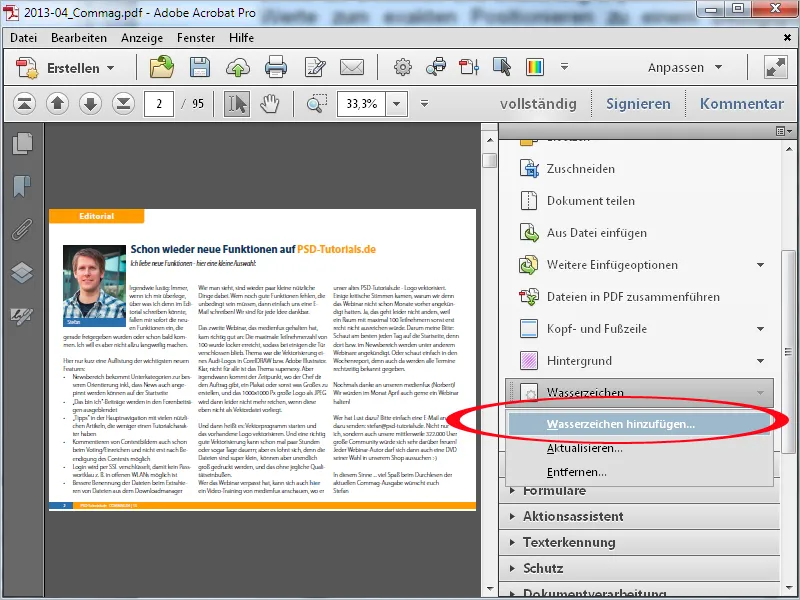
Task: Open the bookmarks side panel
Action: tap(22, 186)
